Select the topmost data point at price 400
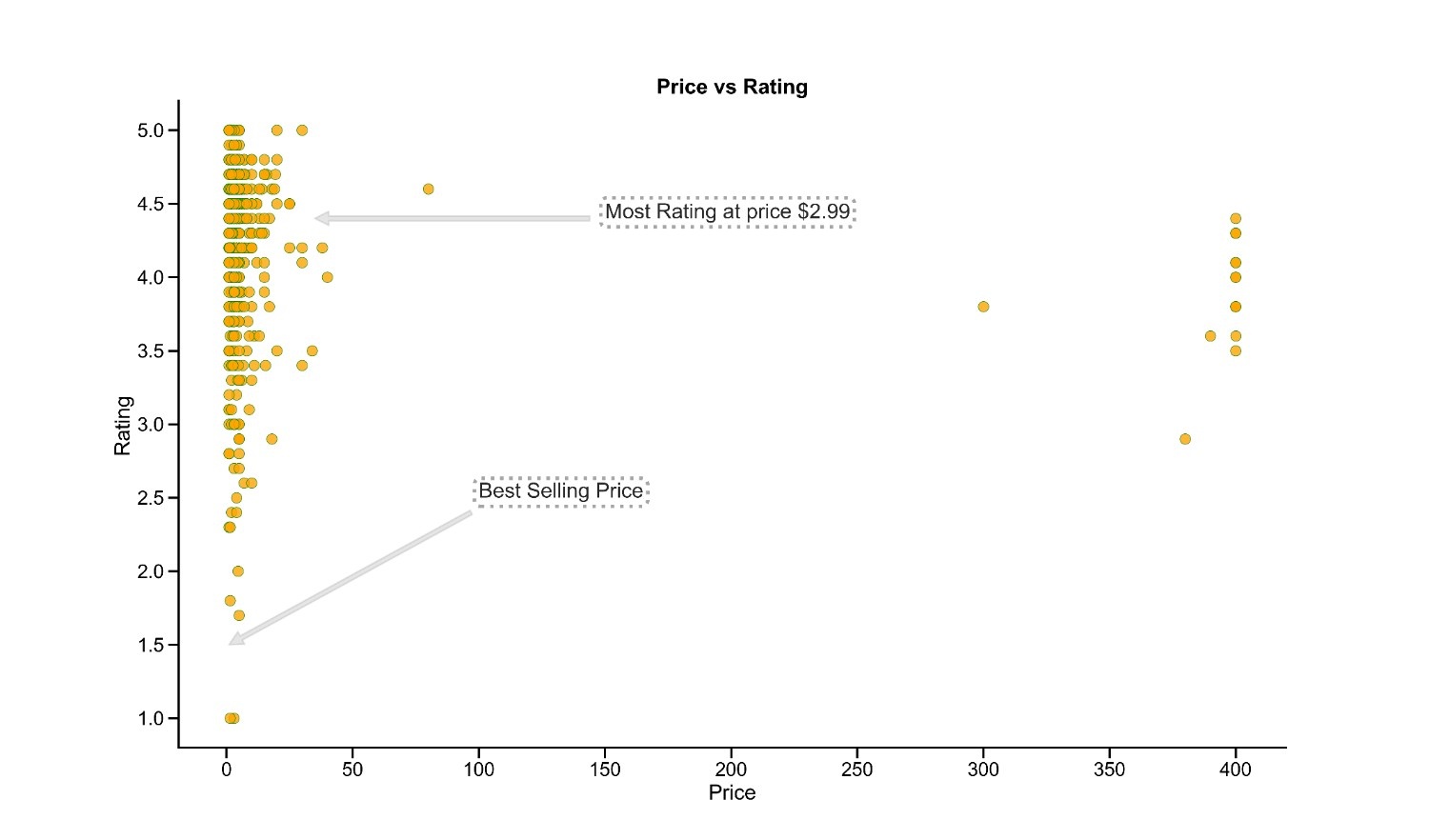The width and height of the screenshot is (1429, 840). [x=1236, y=219]
